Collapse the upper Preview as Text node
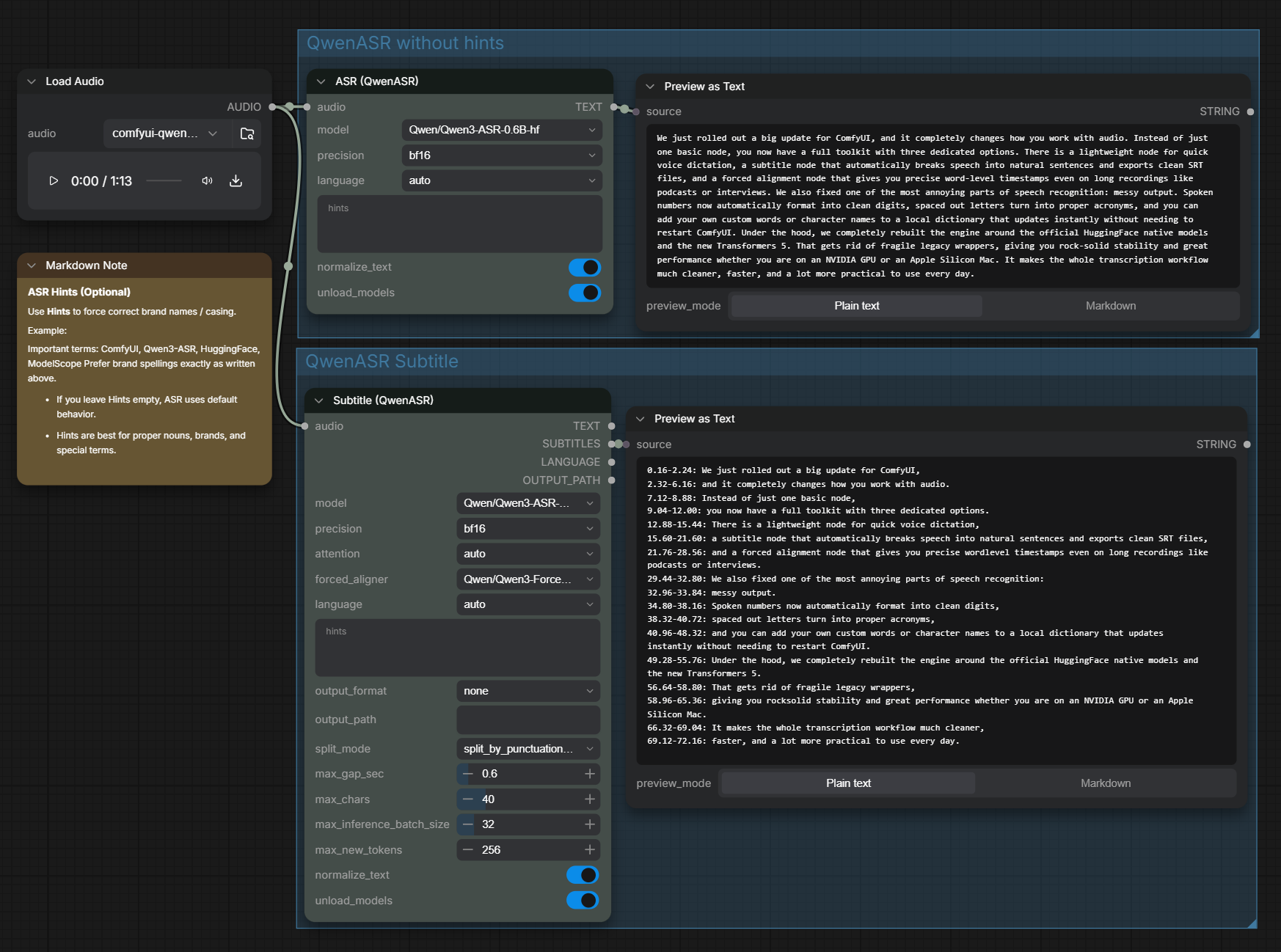This screenshot has height=952, width=1281. click(x=650, y=87)
